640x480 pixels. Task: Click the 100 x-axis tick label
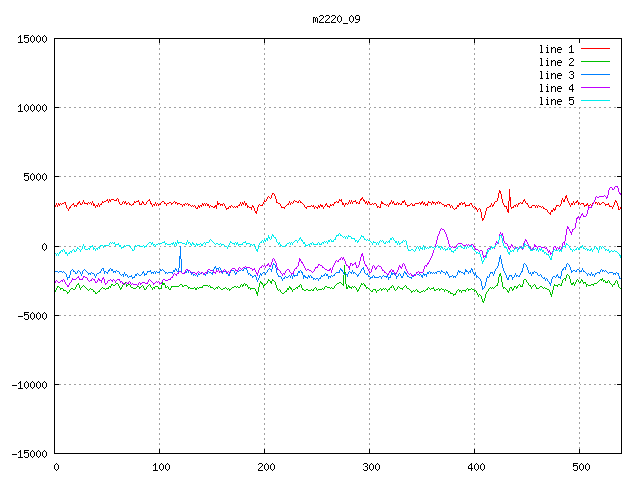click(x=160, y=467)
